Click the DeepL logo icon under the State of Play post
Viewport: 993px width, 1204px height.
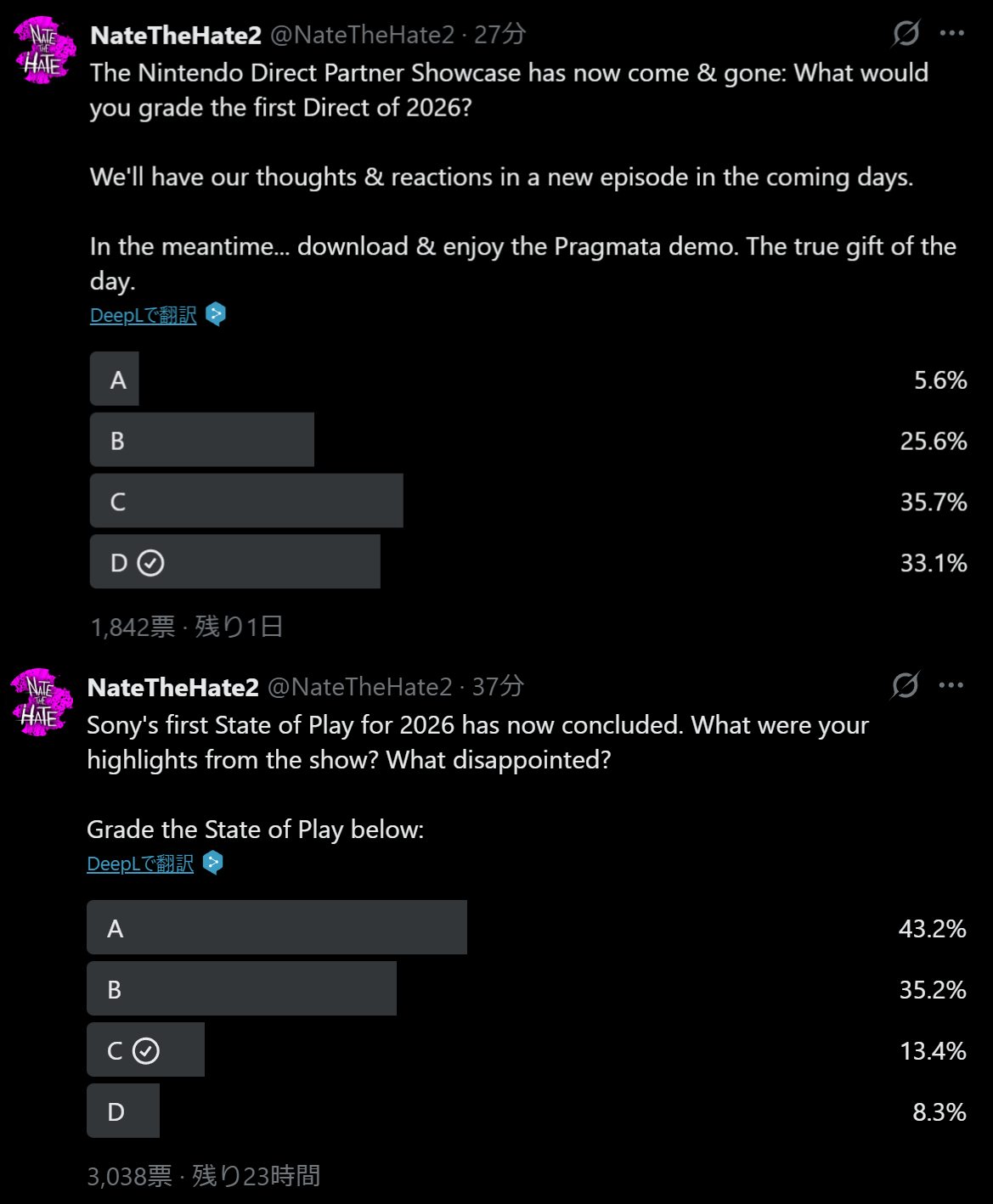pyautogui.click(x=213, y=864)
